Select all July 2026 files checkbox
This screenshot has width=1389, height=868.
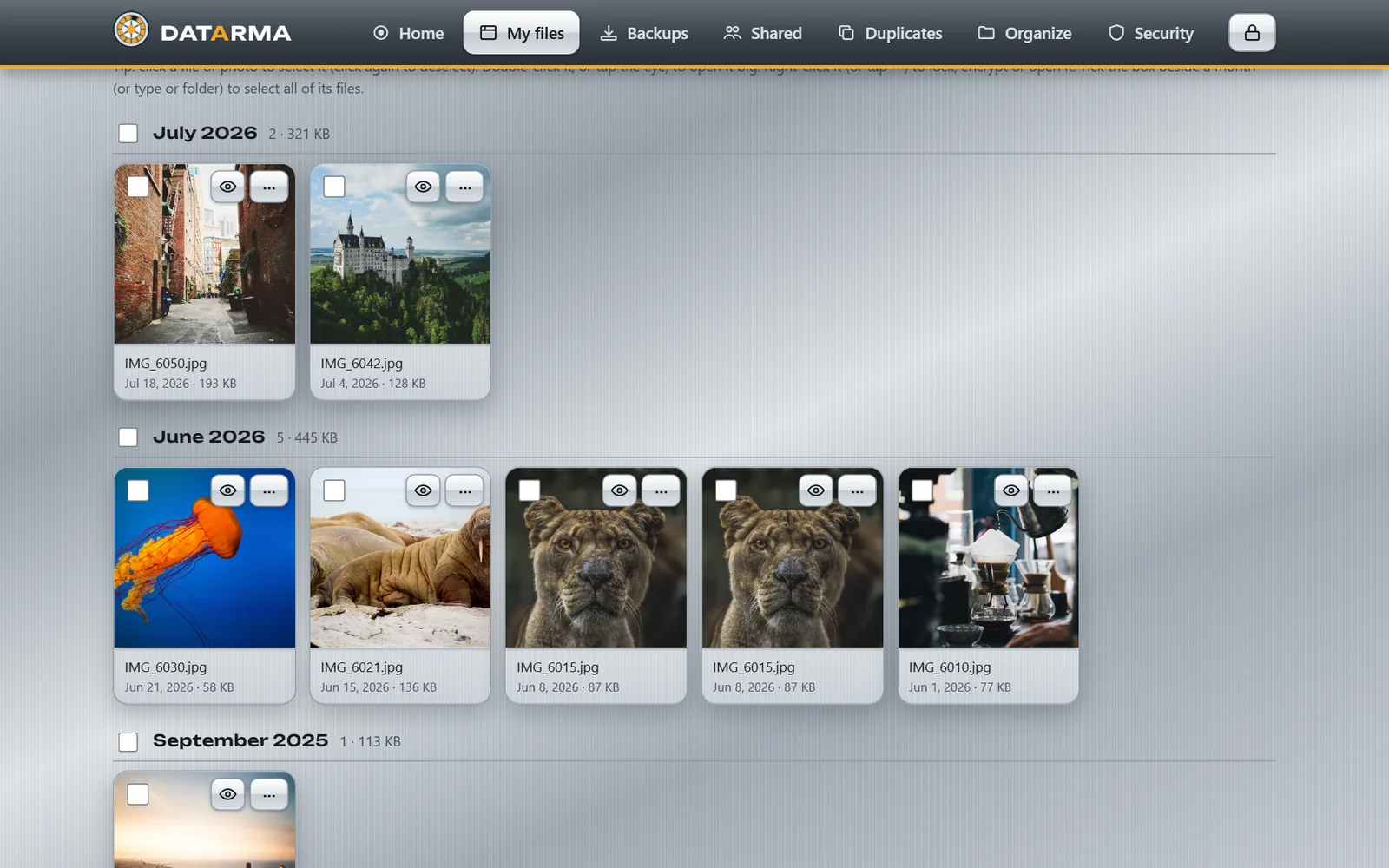(128, 134)
